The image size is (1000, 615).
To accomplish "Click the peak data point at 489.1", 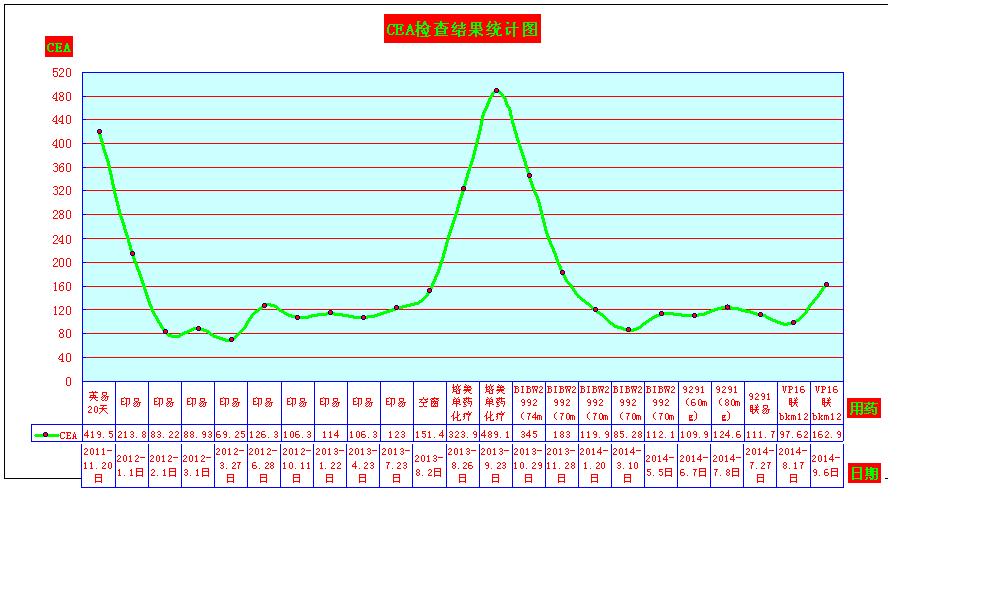I will (x=496, y=91).
